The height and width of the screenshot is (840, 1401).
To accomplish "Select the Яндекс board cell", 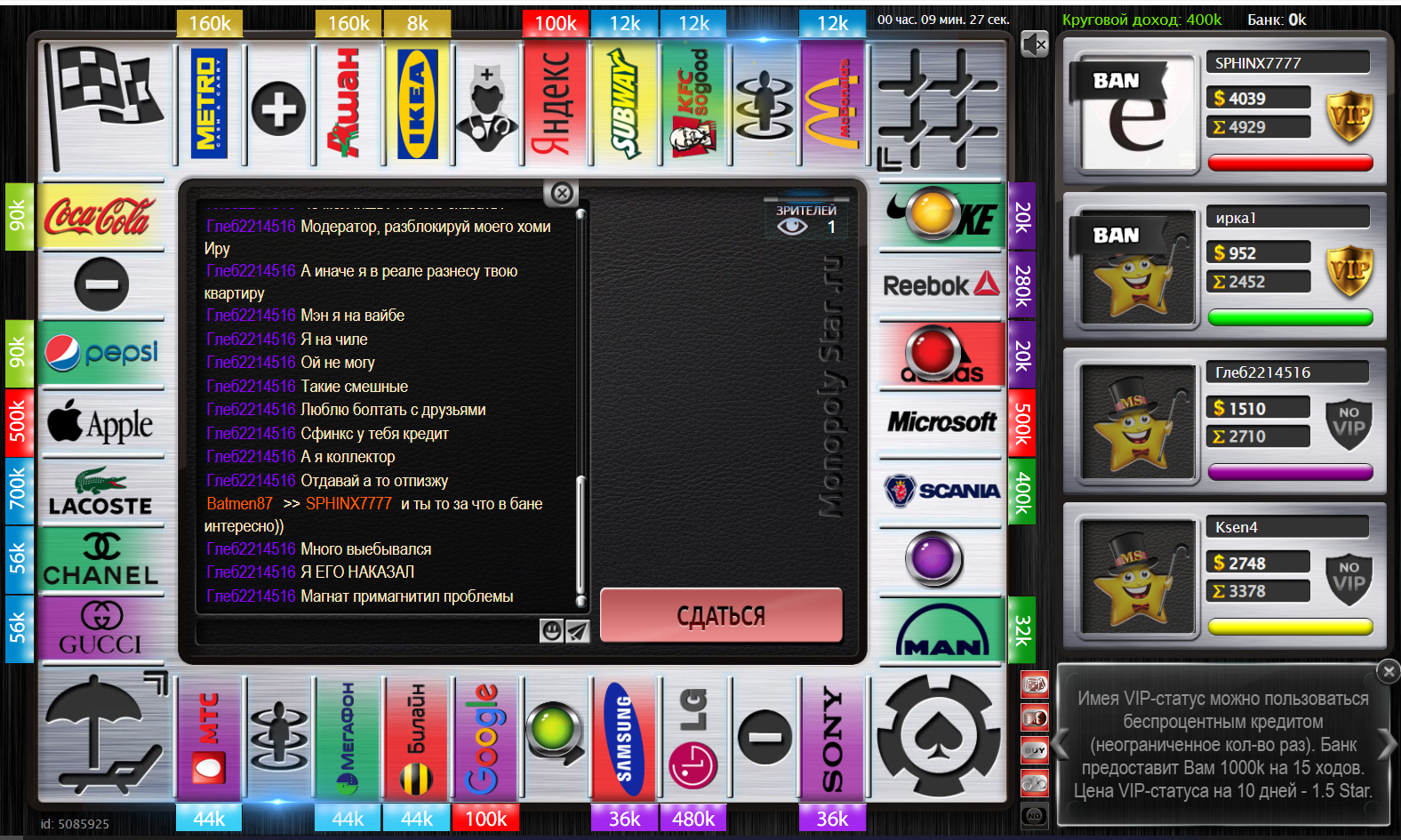I will (556, 104).
